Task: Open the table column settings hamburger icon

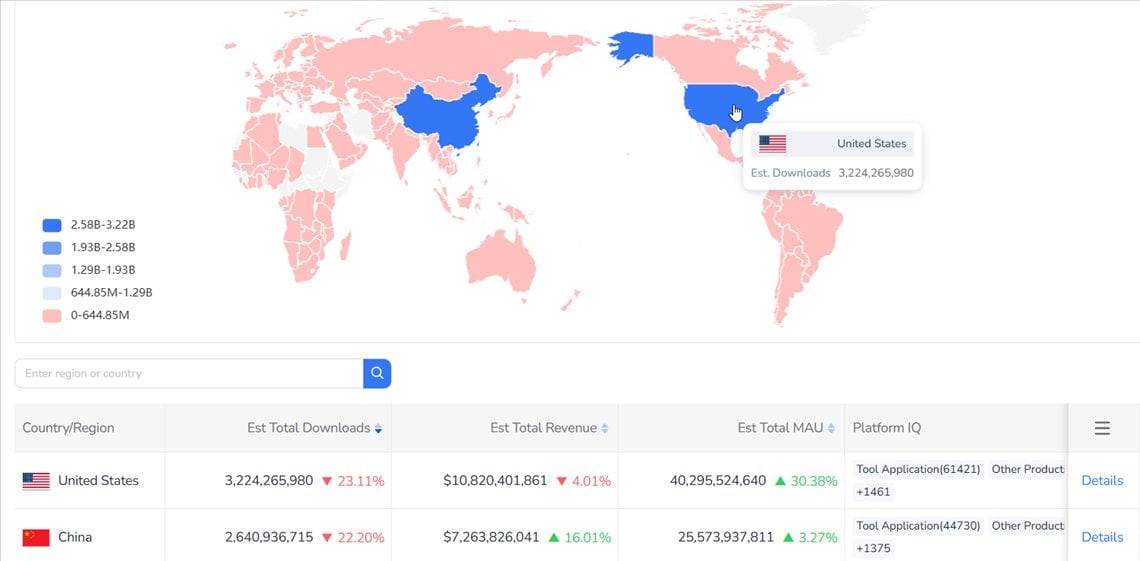Action: point(1102,428)
